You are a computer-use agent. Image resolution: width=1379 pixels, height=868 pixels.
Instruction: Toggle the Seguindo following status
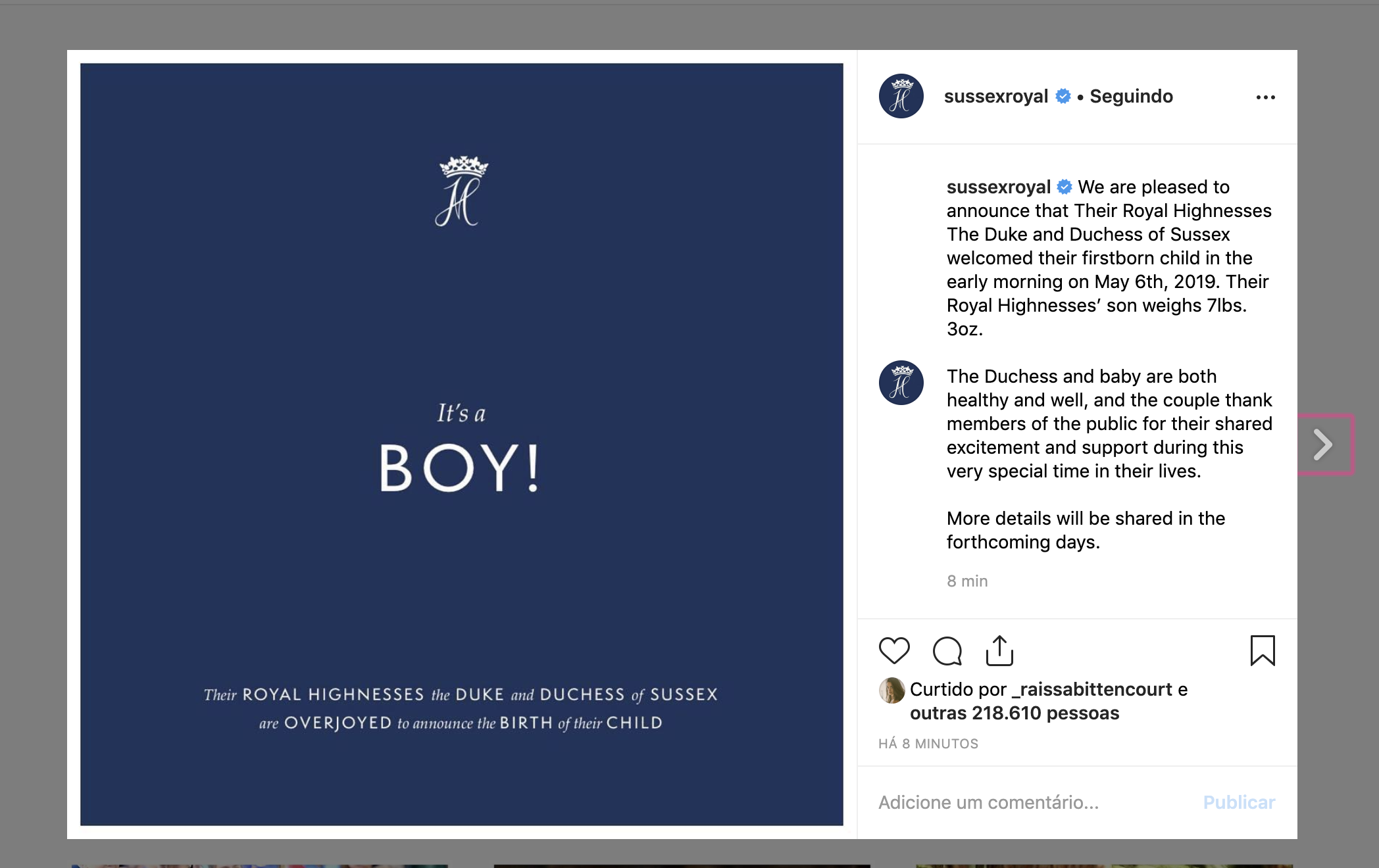coord(1131,97)
